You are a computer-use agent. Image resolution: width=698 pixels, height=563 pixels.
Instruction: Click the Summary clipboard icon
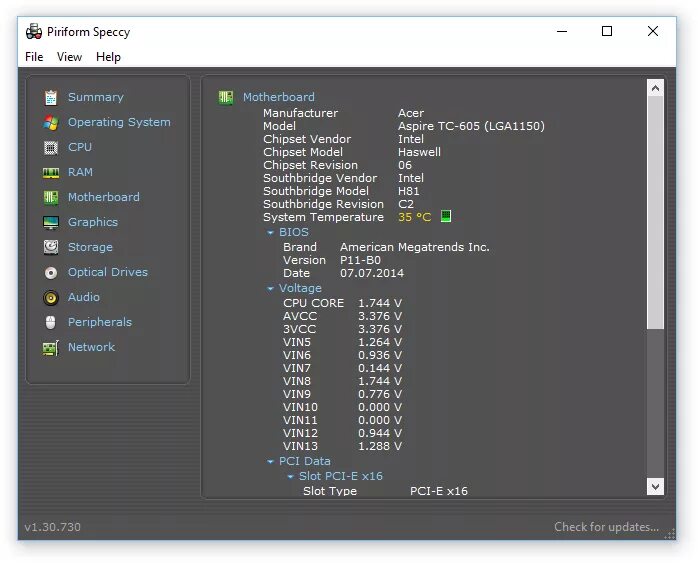pyautogui.click(x=51, y=97)
